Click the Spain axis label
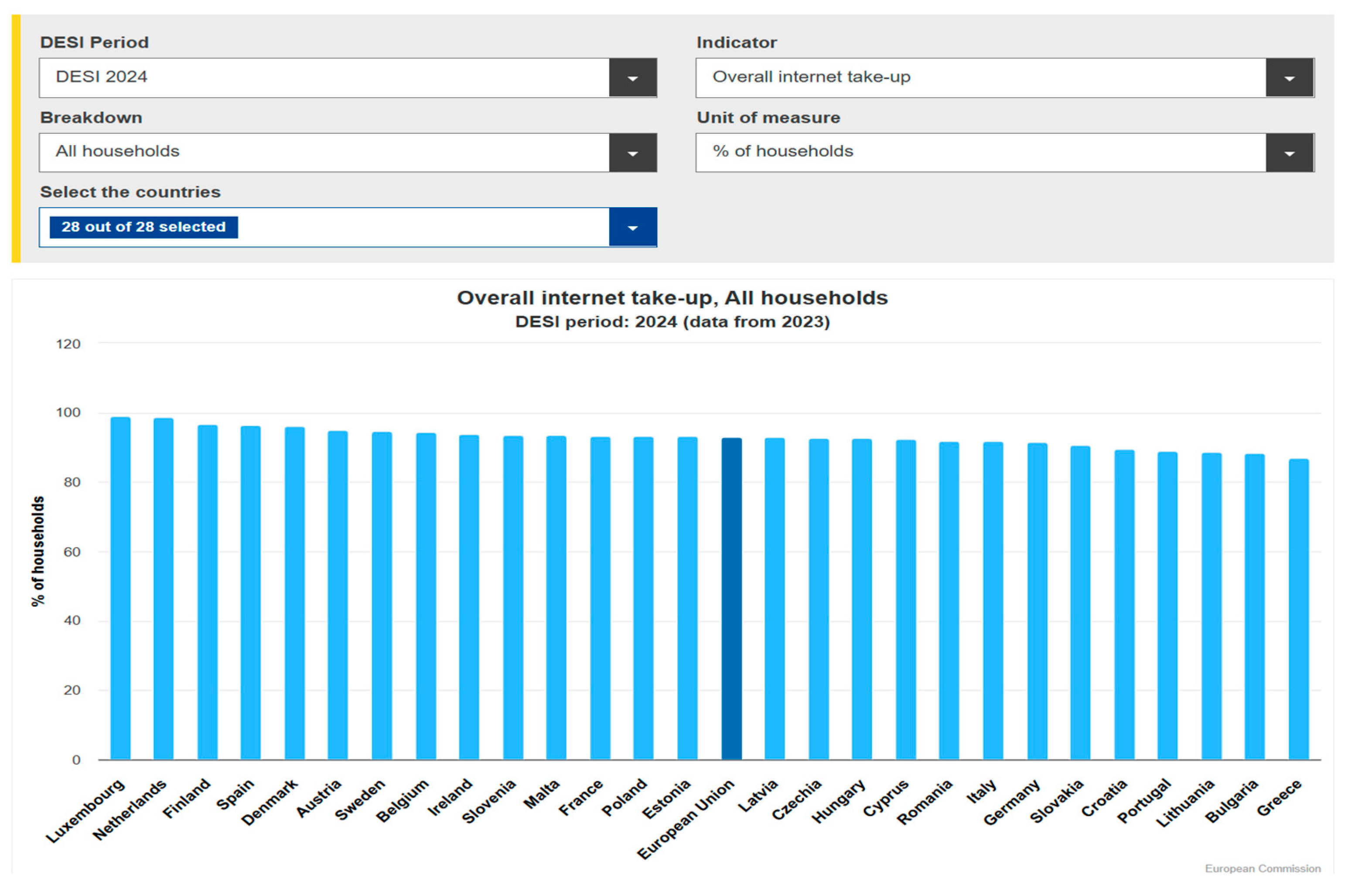1345x896 pixels. pos(235,794)
